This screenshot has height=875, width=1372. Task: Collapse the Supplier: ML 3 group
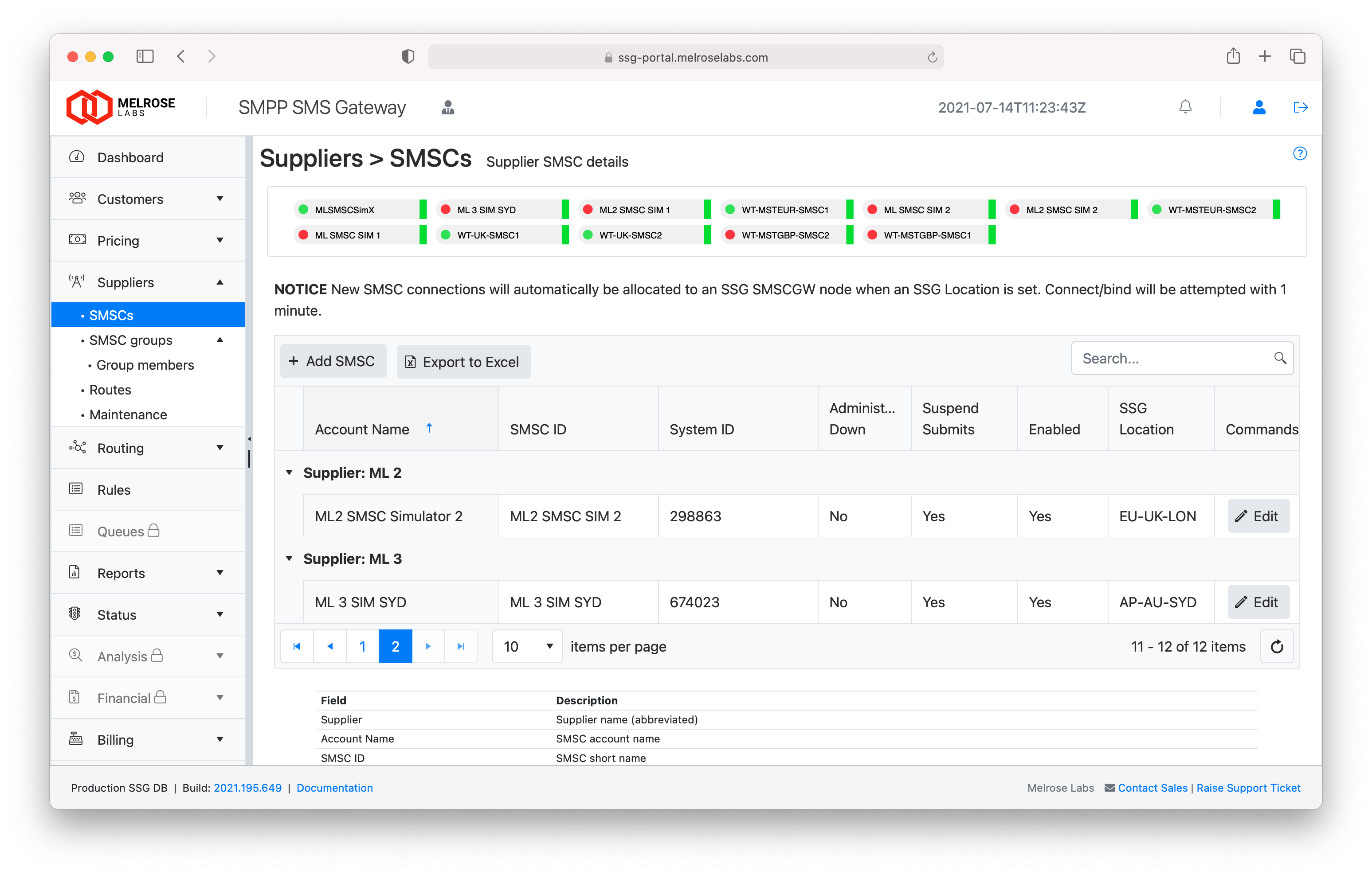coord(289,558)
